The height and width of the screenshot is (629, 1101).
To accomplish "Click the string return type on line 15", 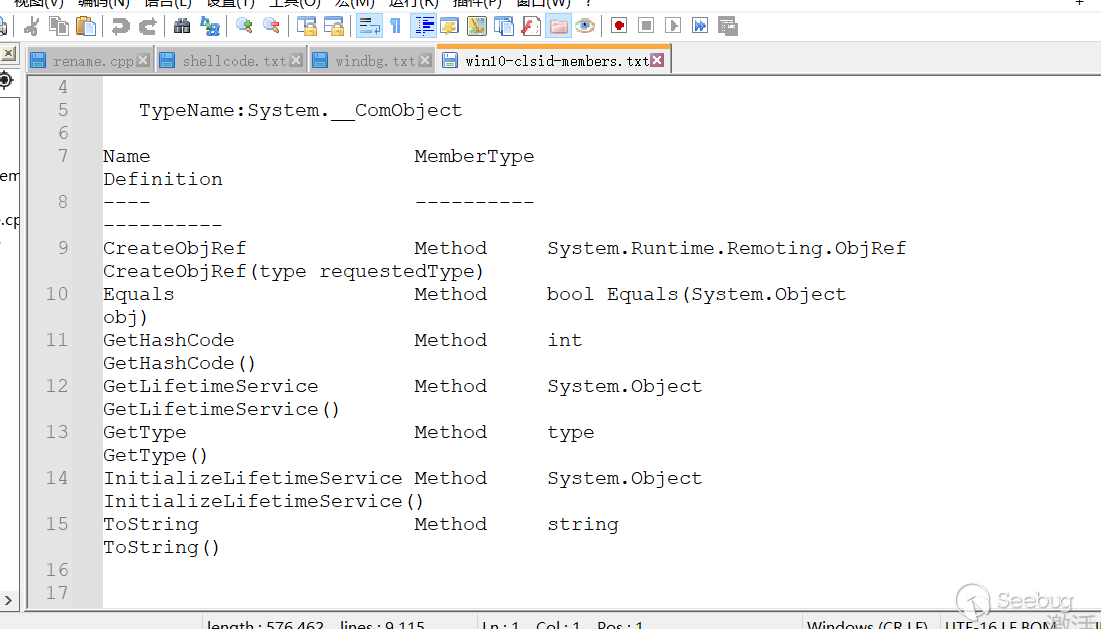I will tap(583, 524).
